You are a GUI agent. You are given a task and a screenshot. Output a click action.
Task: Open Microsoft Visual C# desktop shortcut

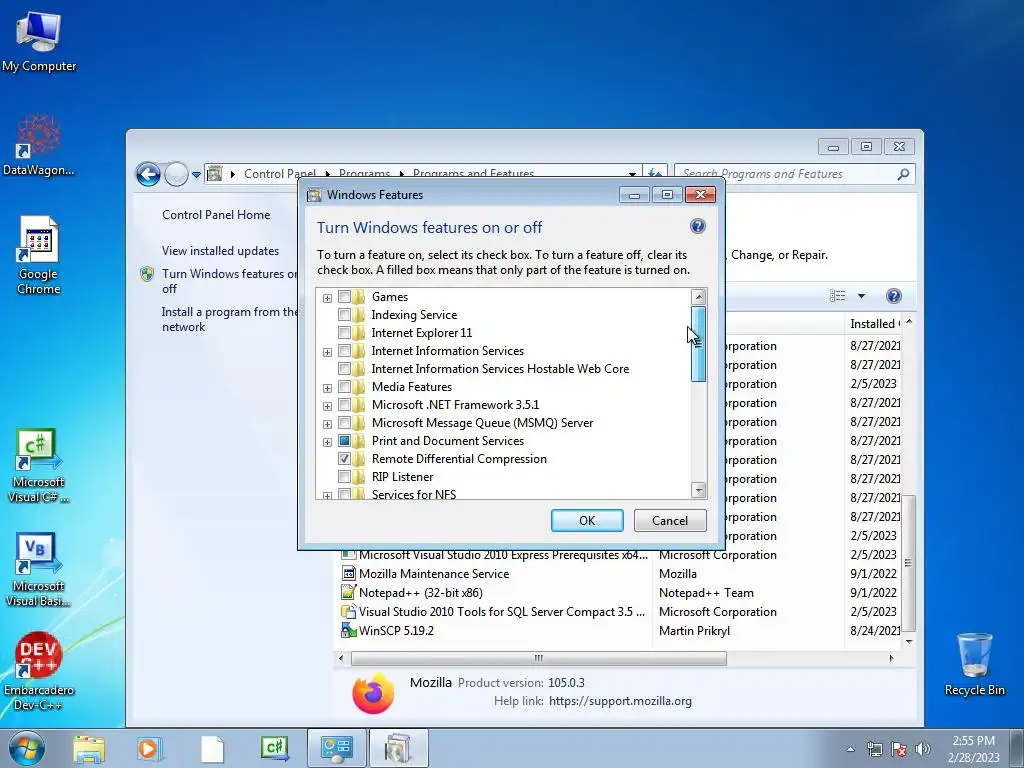click(x=39, y=465)
